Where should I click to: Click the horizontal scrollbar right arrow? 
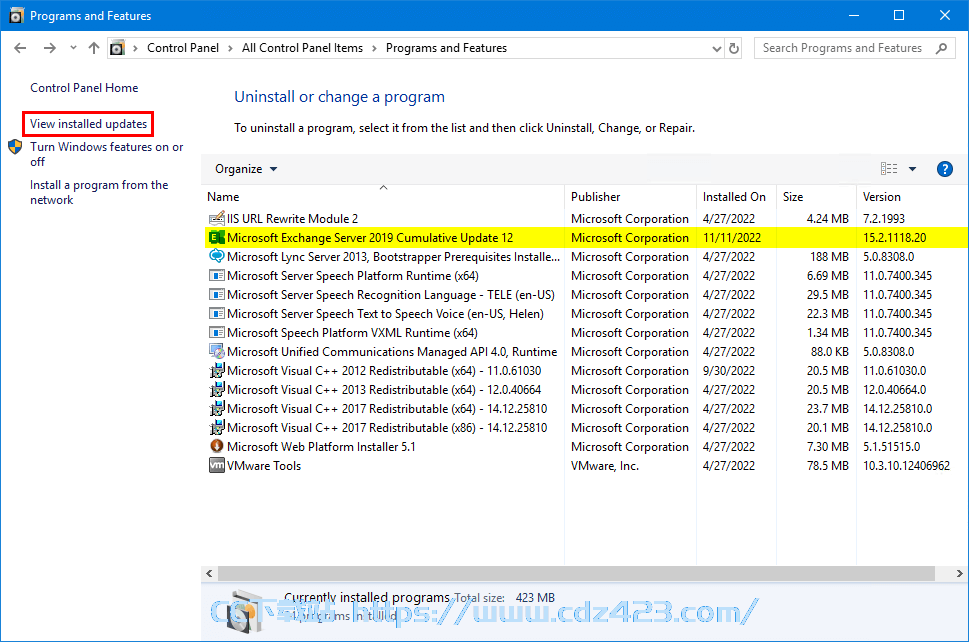point(959,573)
